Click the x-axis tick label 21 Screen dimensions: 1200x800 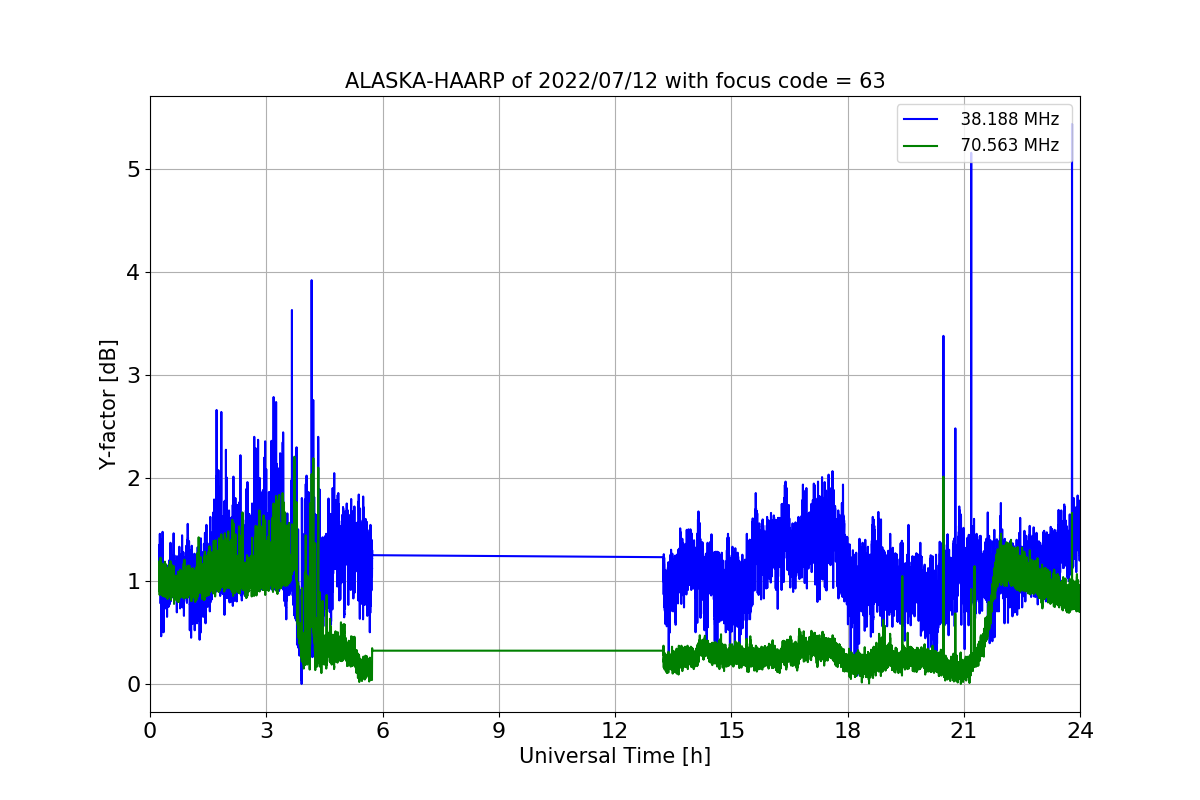pos(964,730)
